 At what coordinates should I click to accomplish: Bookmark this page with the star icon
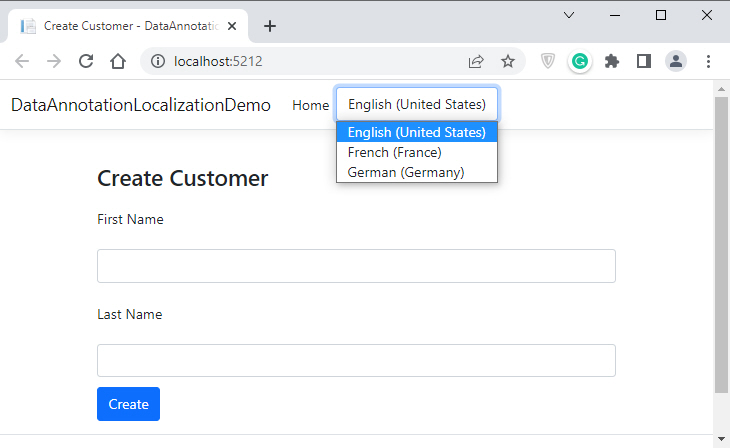(x=508, y=61)
